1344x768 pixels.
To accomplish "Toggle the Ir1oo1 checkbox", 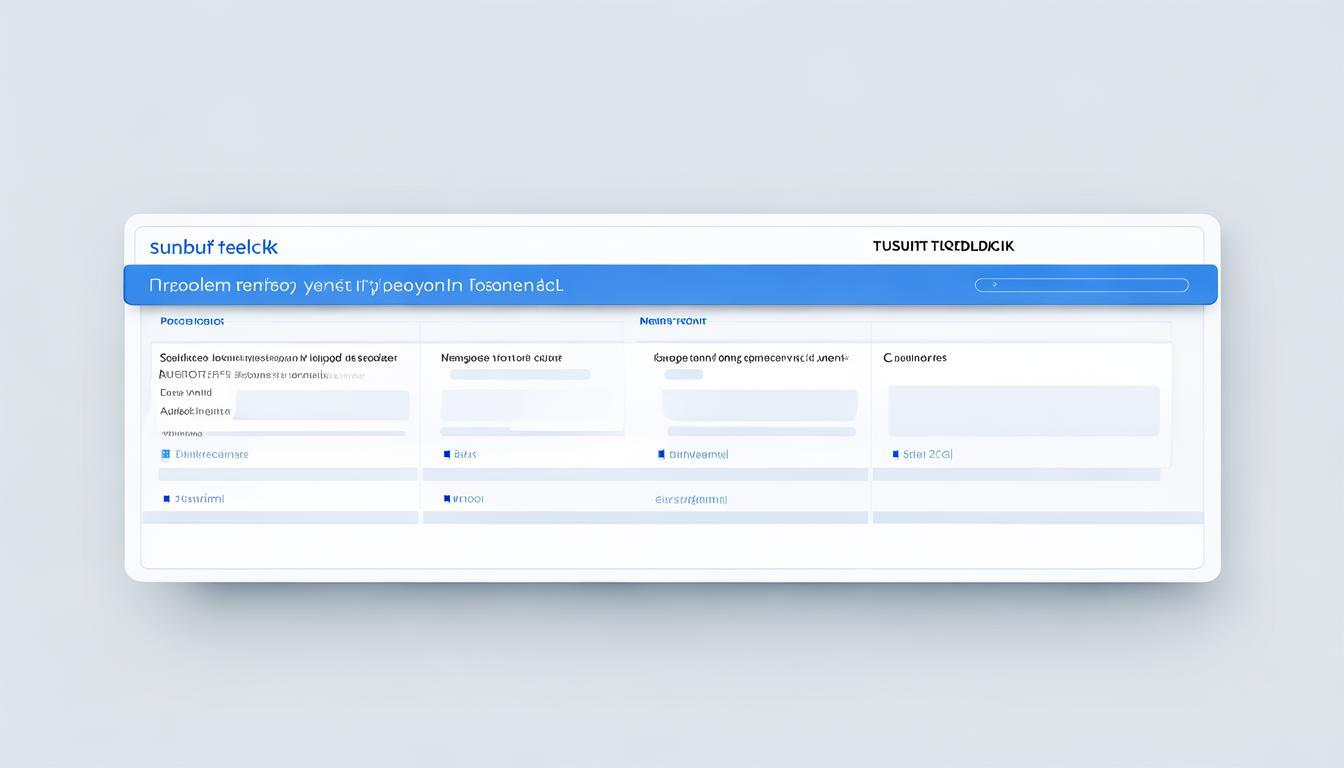I will [x=447, y=498].
